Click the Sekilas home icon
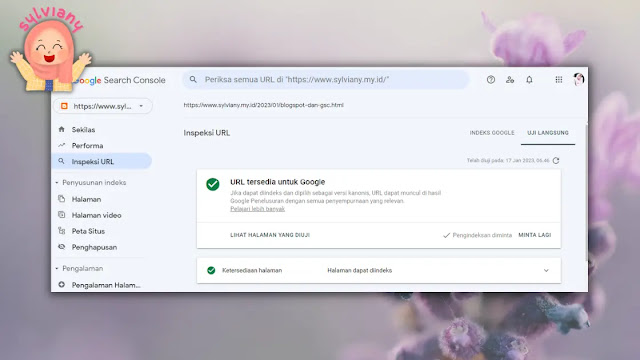Screen dimensions: 640x360 [61, 129]
